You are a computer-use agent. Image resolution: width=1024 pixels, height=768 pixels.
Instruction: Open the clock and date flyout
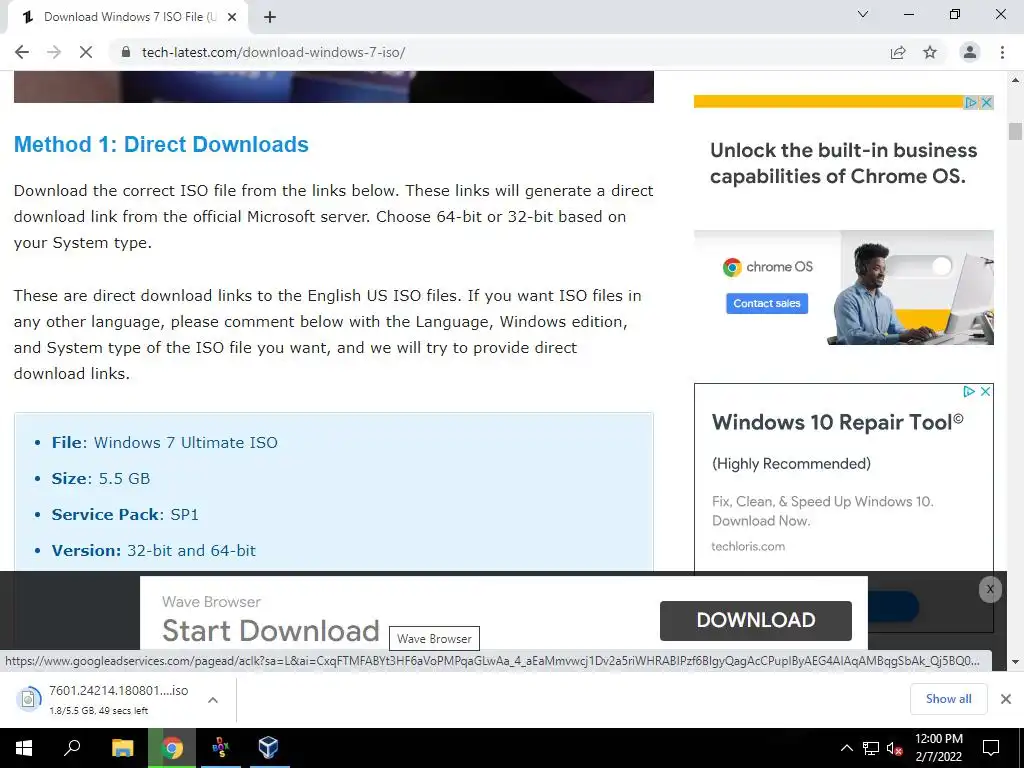938,748
